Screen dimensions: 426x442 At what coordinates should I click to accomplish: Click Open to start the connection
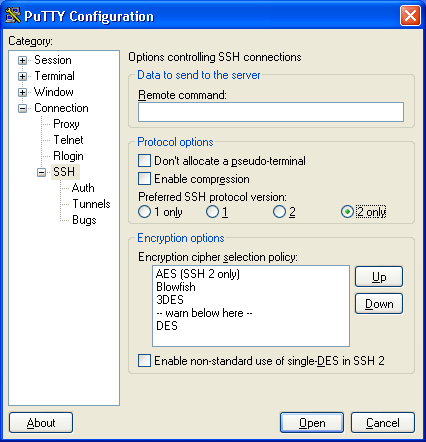[312, 423]
